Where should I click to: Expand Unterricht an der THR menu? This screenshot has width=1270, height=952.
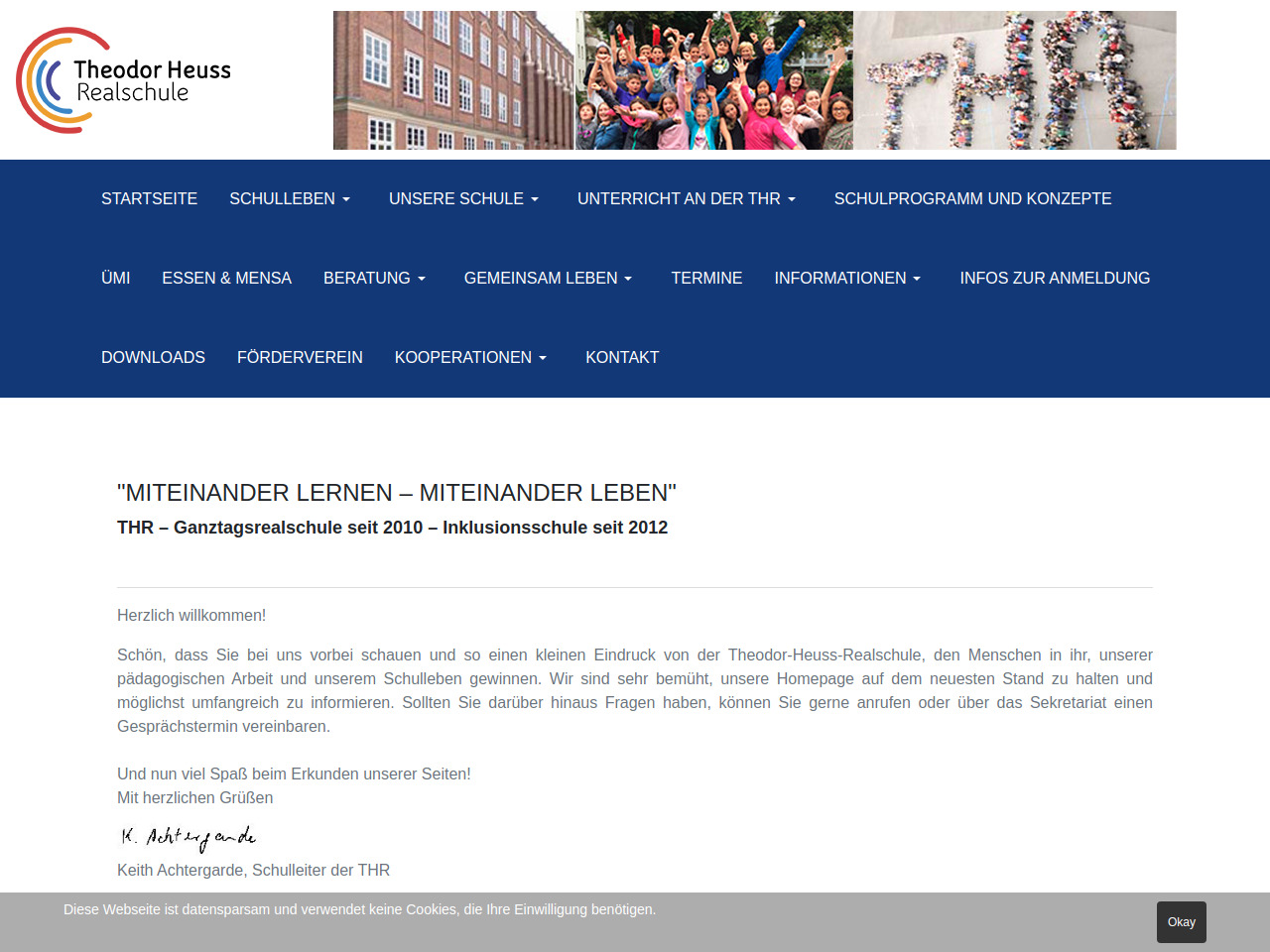coord(687,198)
